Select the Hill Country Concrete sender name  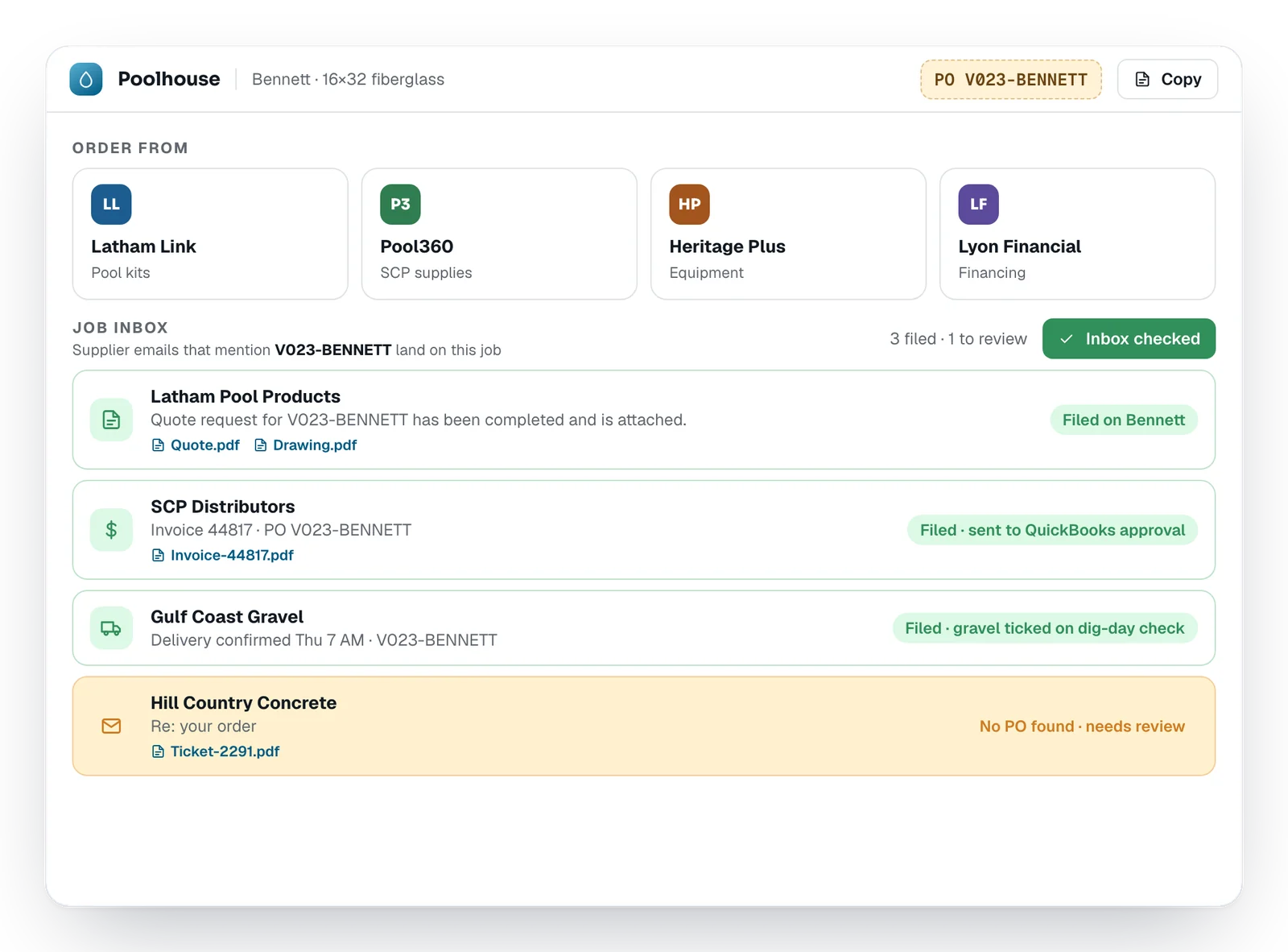tap(244, 703)
